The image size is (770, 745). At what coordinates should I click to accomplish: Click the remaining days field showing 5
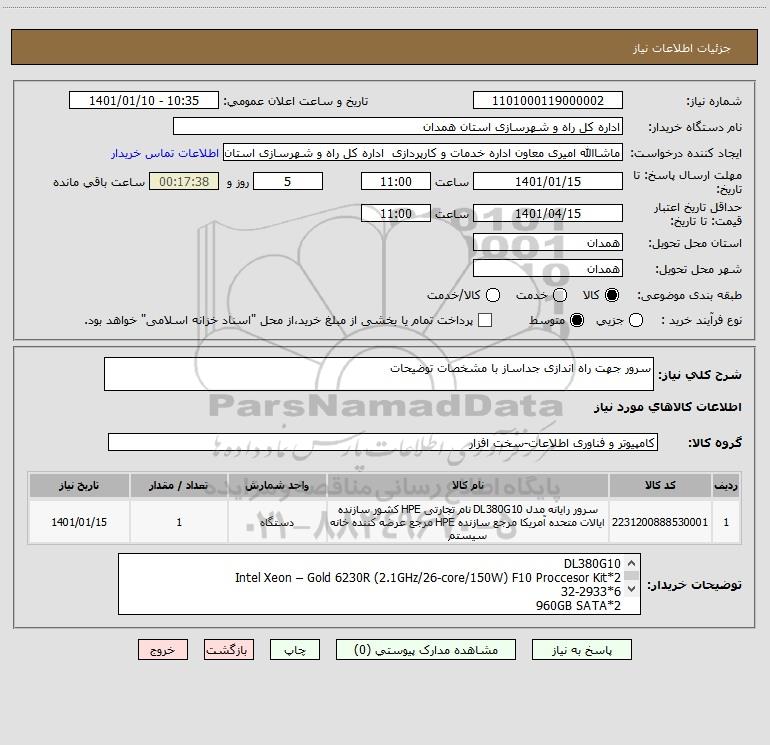coord(288,181)
